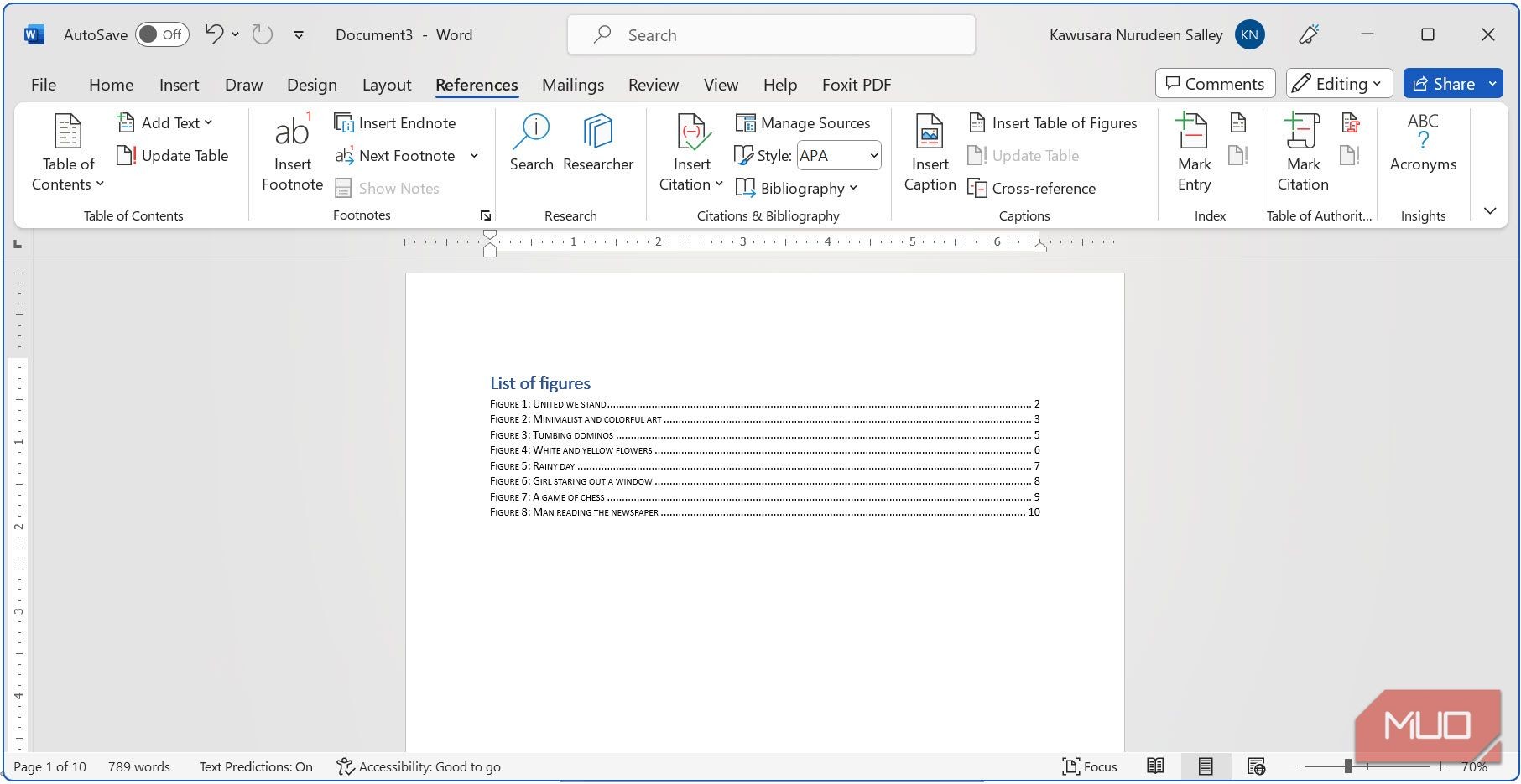The image size is (1521, 784).
Task: Switch to the View tab
Action: coord(721,85)
